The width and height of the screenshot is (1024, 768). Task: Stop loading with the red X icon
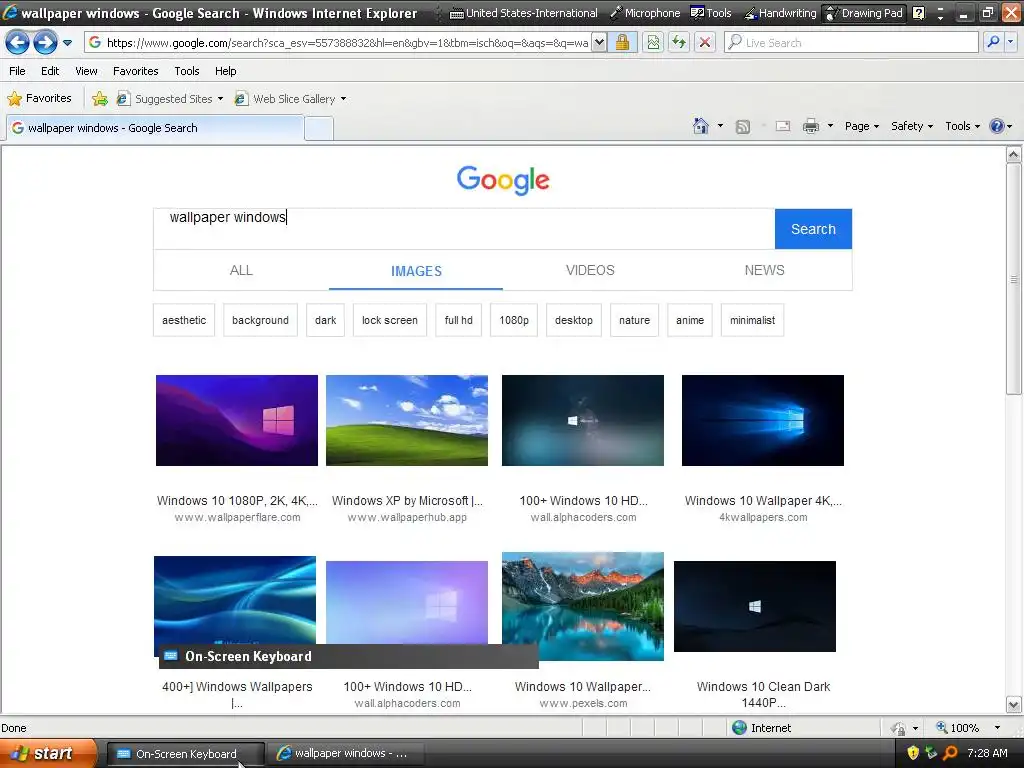click(x=705, y=43)
